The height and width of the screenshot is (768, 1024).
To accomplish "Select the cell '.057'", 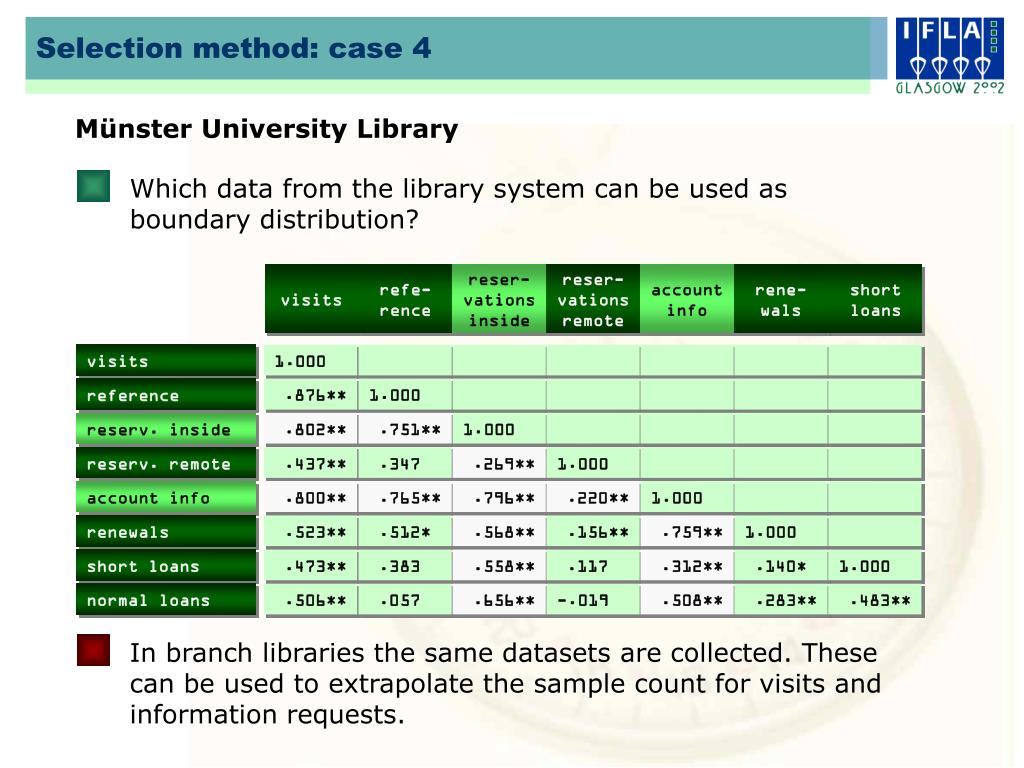I will (405, 600).
